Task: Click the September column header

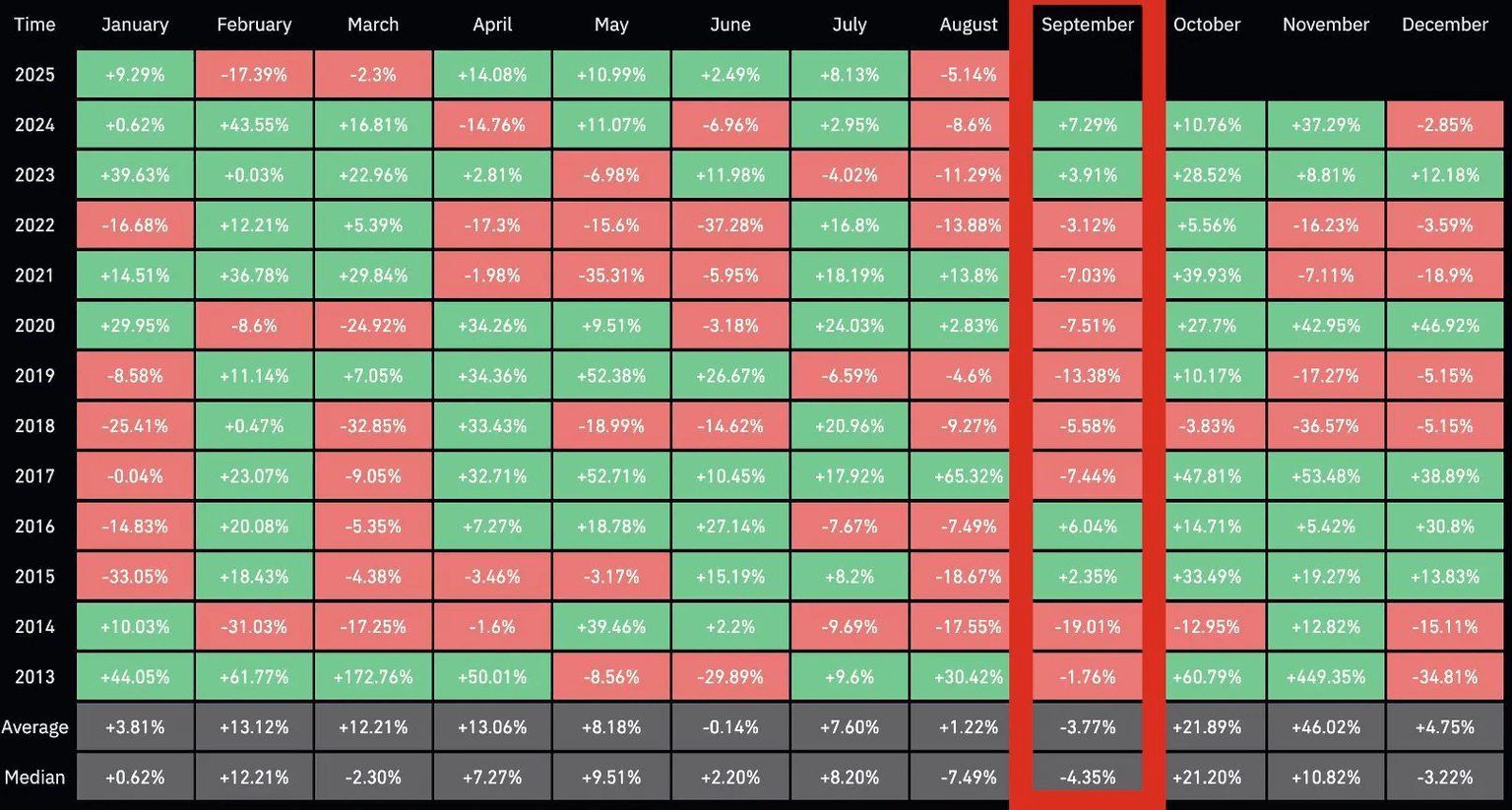Action: tap(1087, 25)
